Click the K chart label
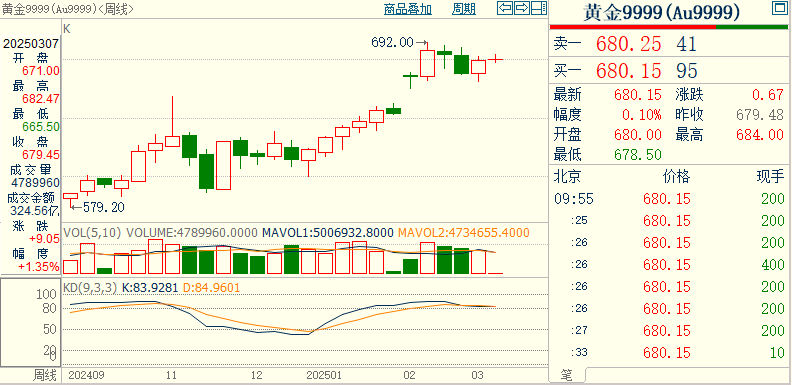The height and width of the screenshot is (385, 792). point(67,29)
